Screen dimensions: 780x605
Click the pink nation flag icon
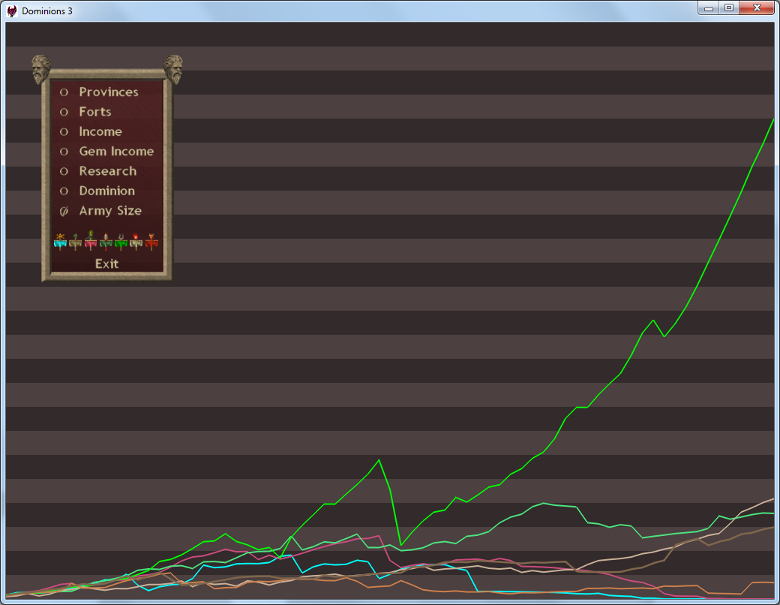click(x=91, y=240)
